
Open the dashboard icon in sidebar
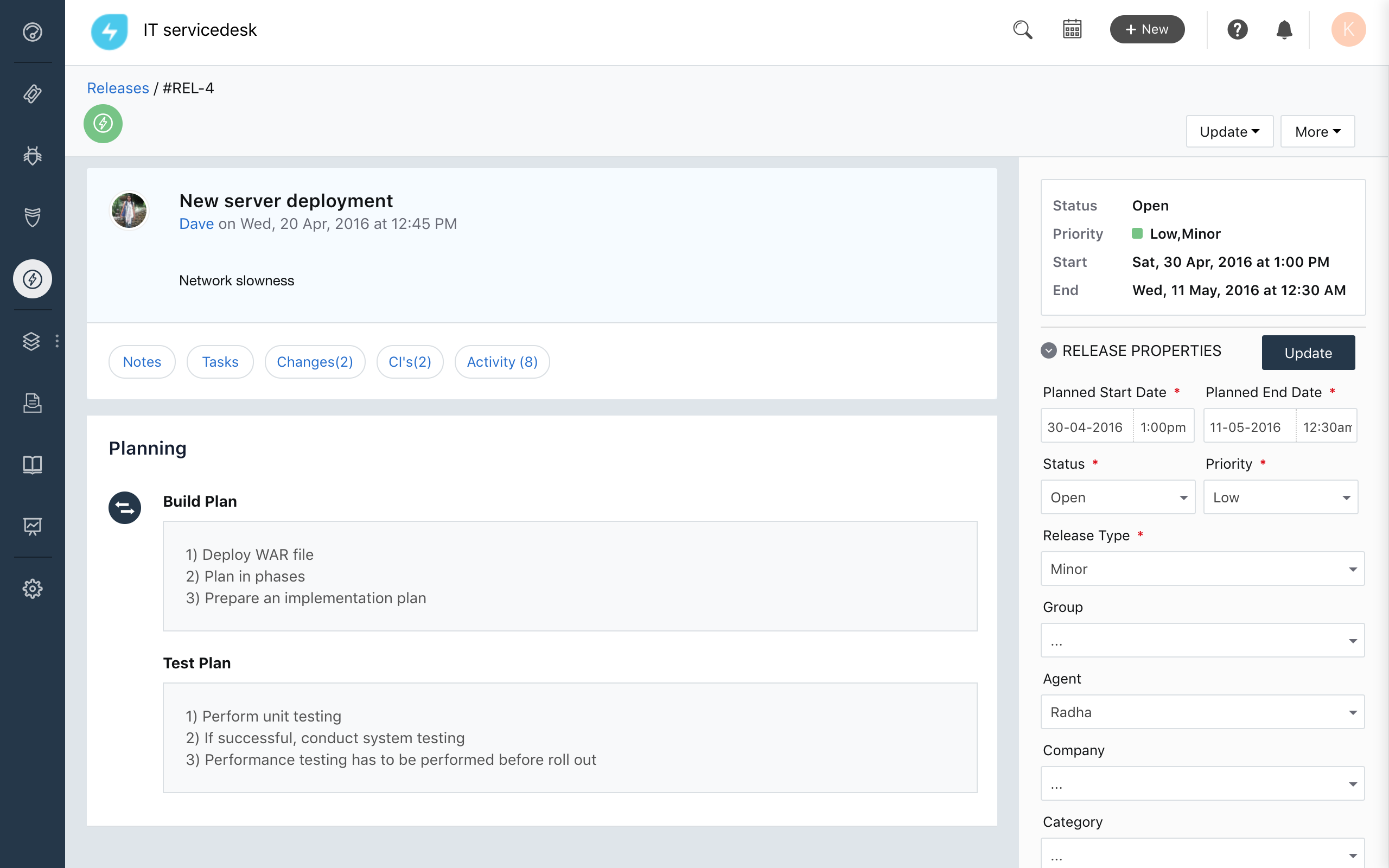32,31
